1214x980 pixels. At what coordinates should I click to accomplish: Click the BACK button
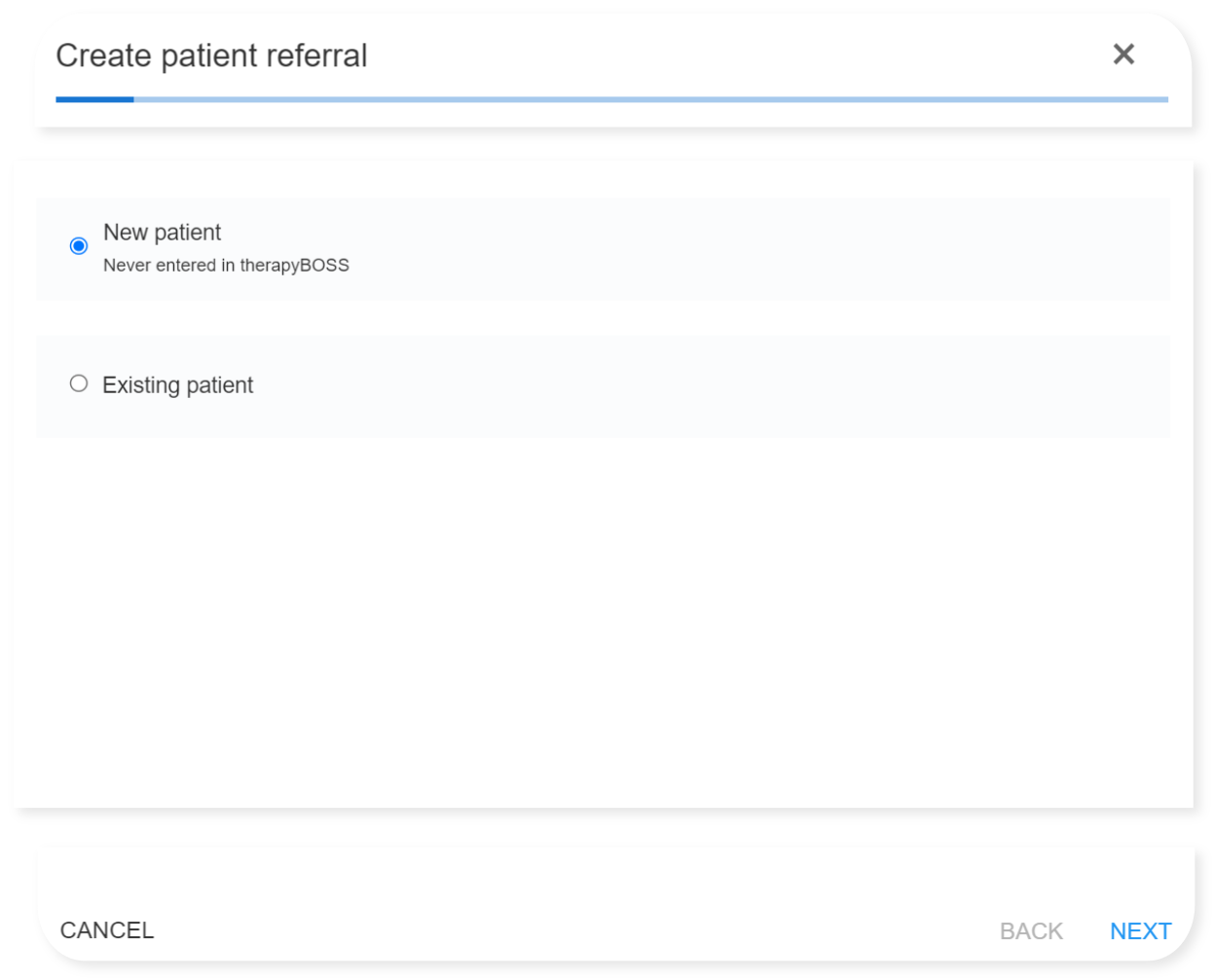pos(1030,930)
